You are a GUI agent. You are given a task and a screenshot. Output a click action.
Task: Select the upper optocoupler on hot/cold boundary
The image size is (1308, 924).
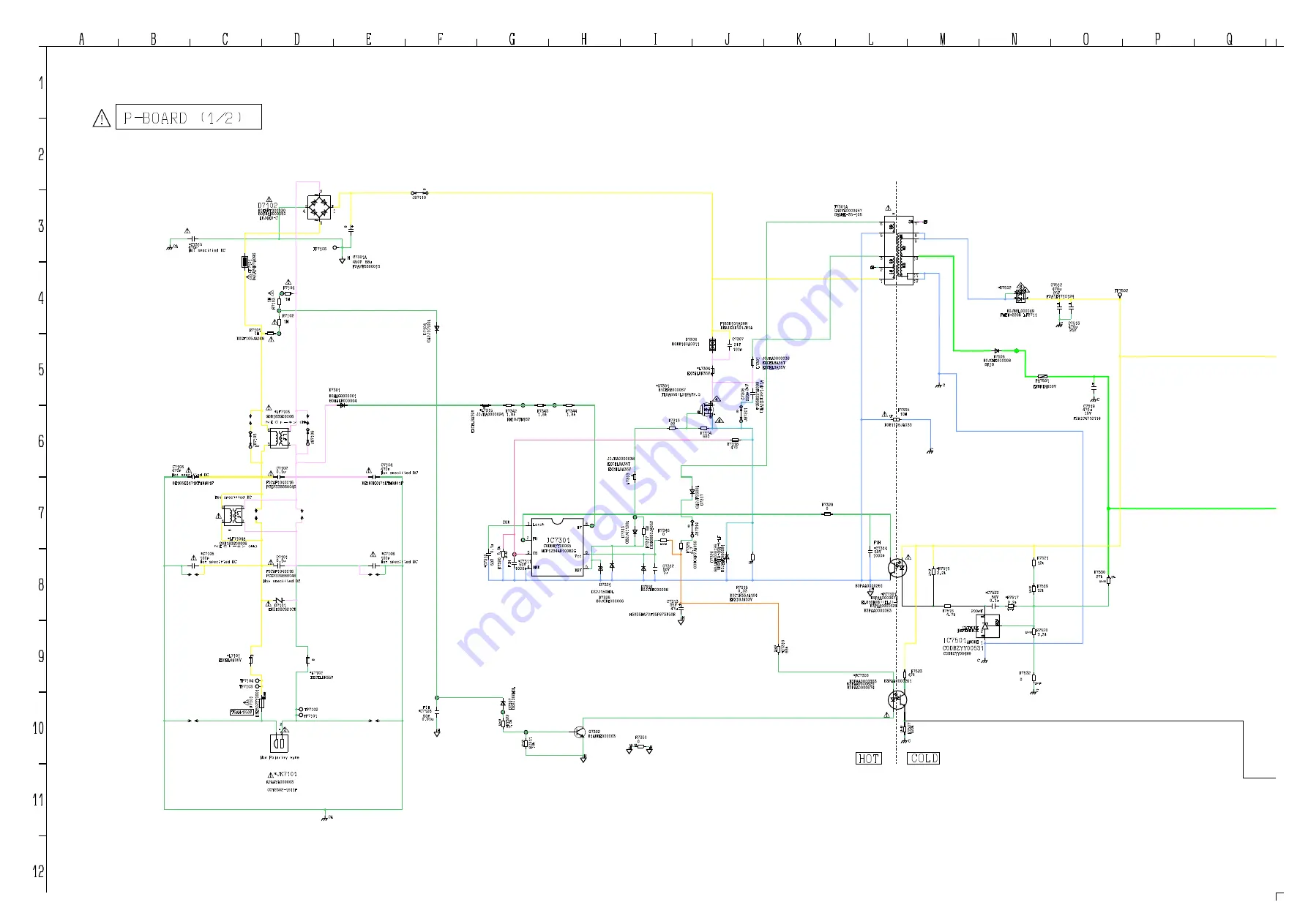point(898,566)
